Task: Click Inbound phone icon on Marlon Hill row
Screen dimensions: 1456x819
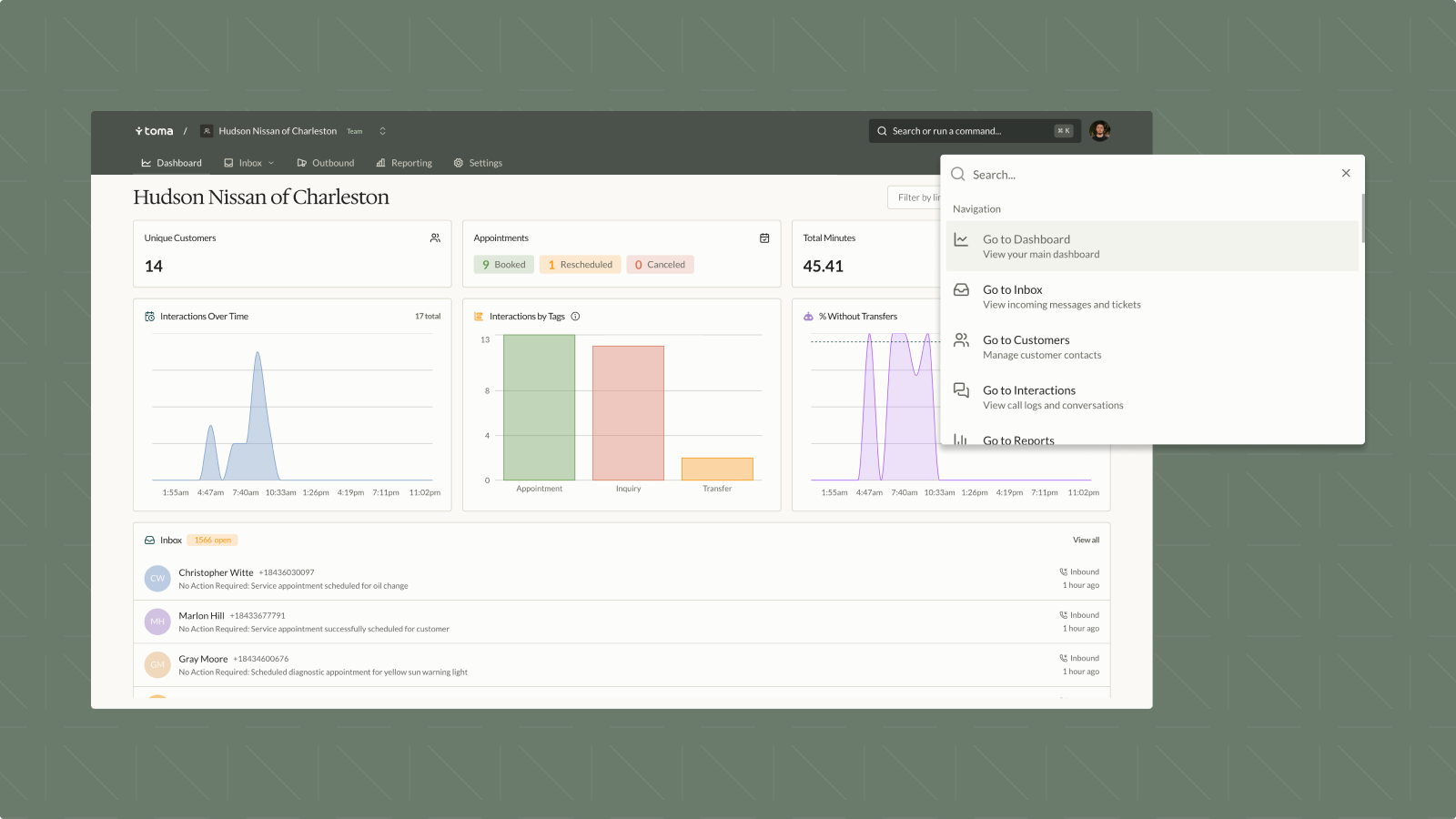Action: 1063,615
